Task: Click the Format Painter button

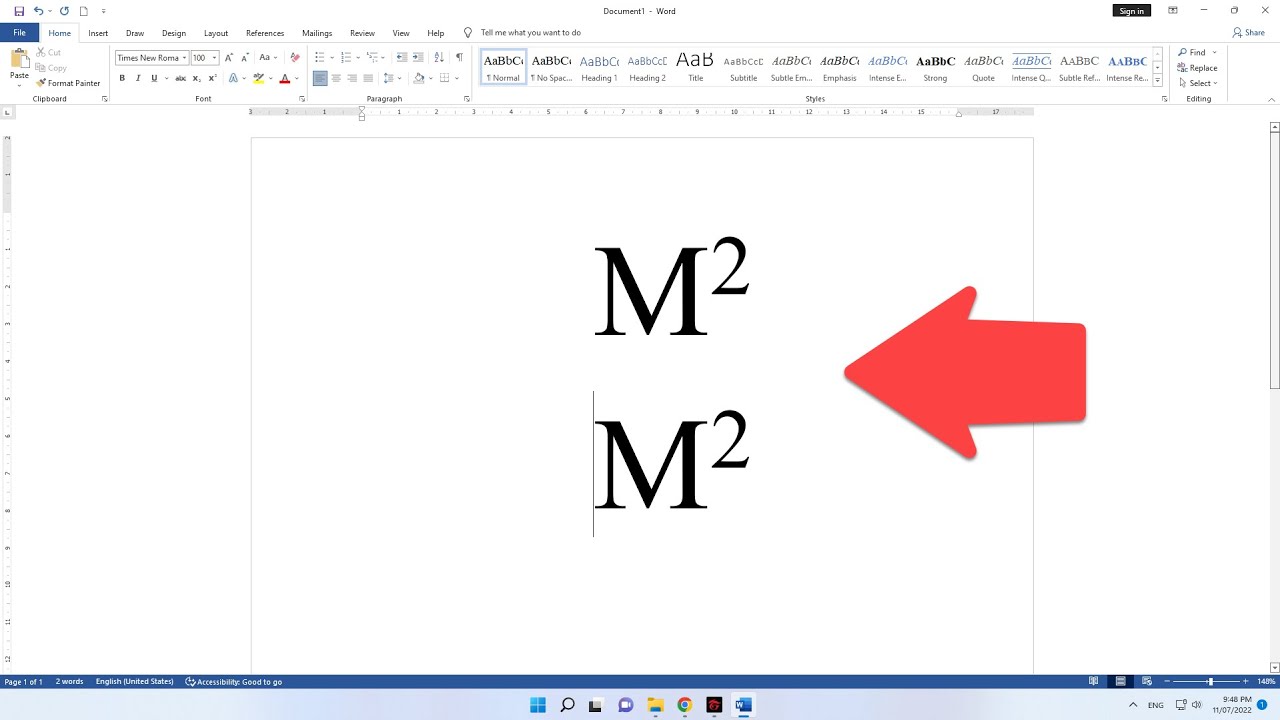Action: pyautogui.click(x=68, y=83)
